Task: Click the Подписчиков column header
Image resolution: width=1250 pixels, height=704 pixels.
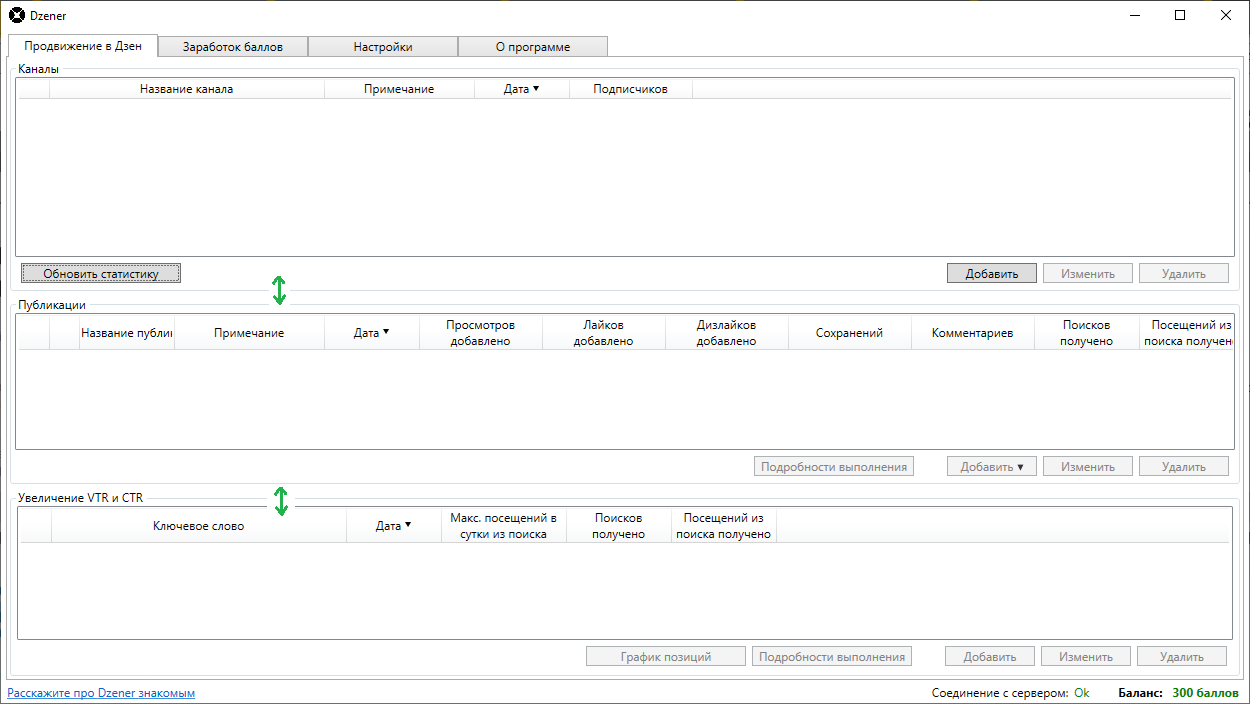Action: coord(630,89)
